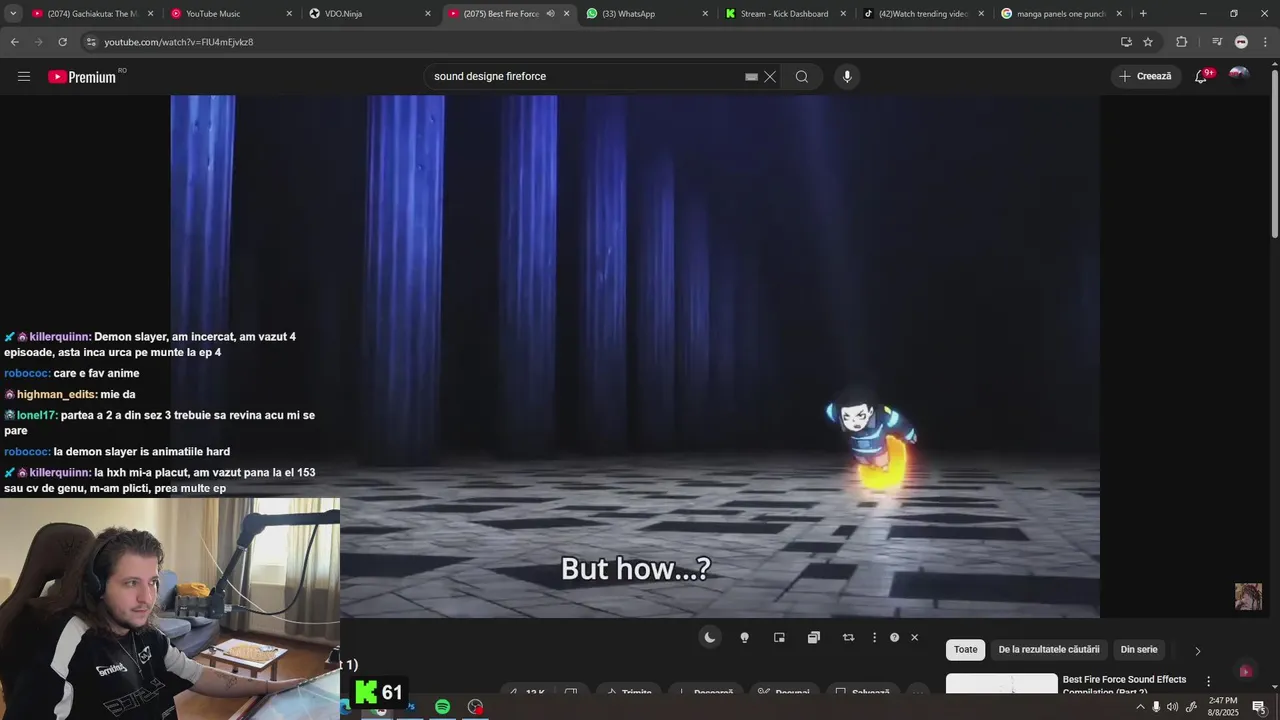
Task: Mute the Best Fire Force tab speaker icon
Action: (x=550, y=14)
